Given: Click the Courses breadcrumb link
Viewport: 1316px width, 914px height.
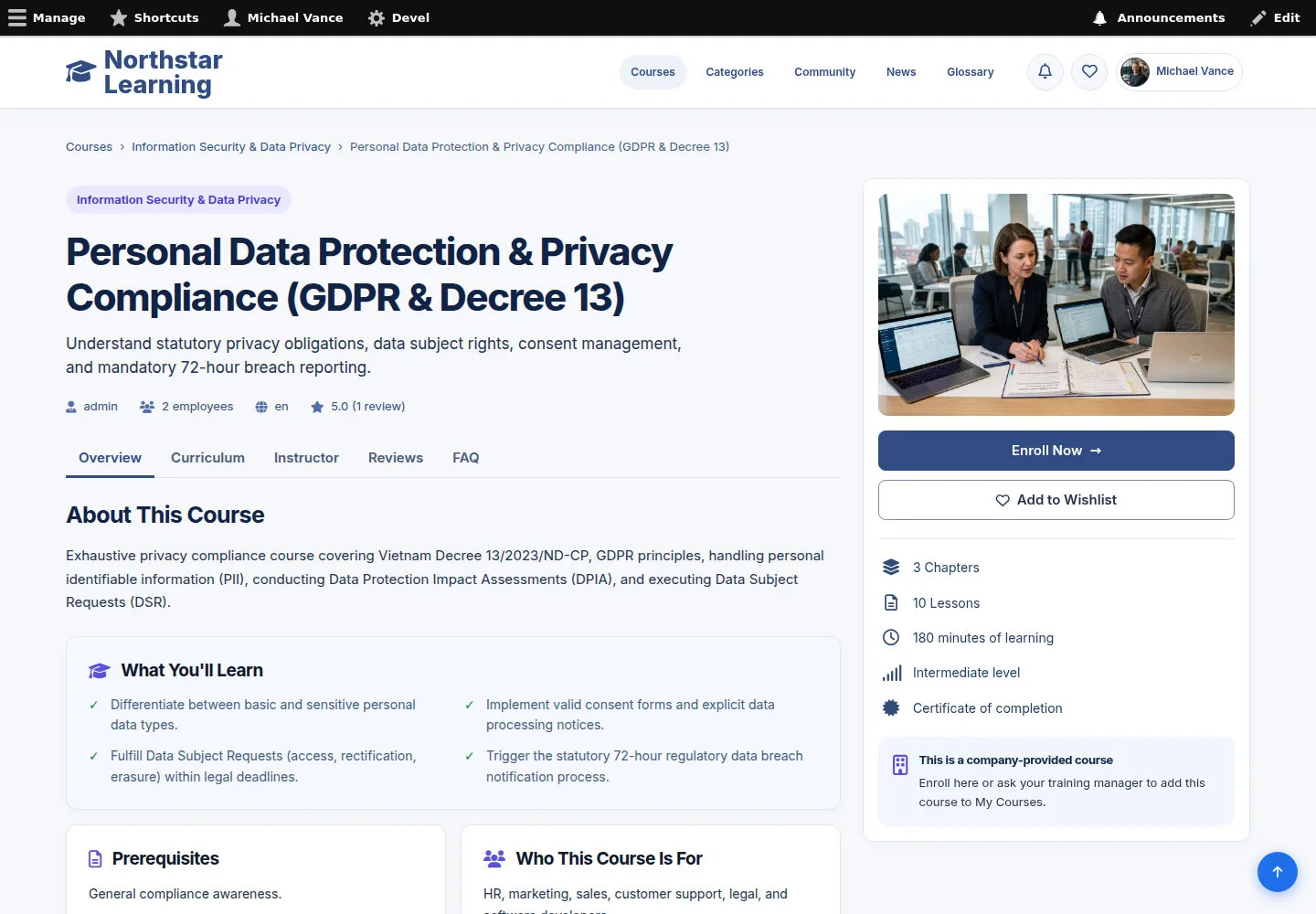Looking at the screenshot, I should (89, 147).
